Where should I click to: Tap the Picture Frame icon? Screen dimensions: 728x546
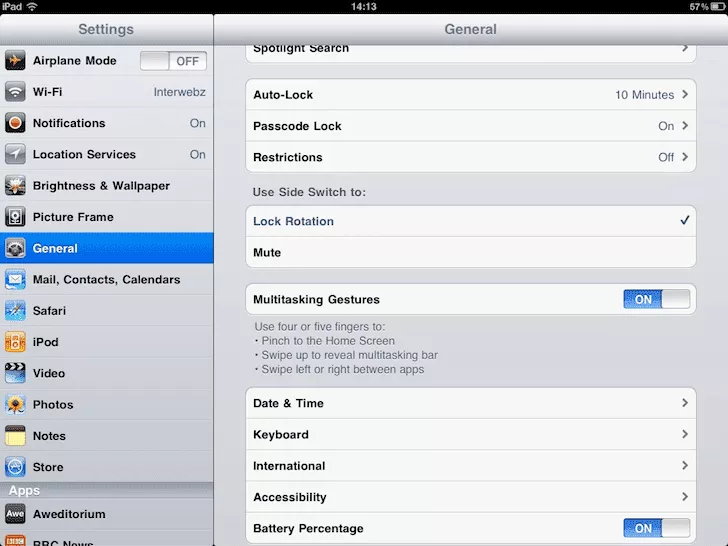tap(15, 217)
